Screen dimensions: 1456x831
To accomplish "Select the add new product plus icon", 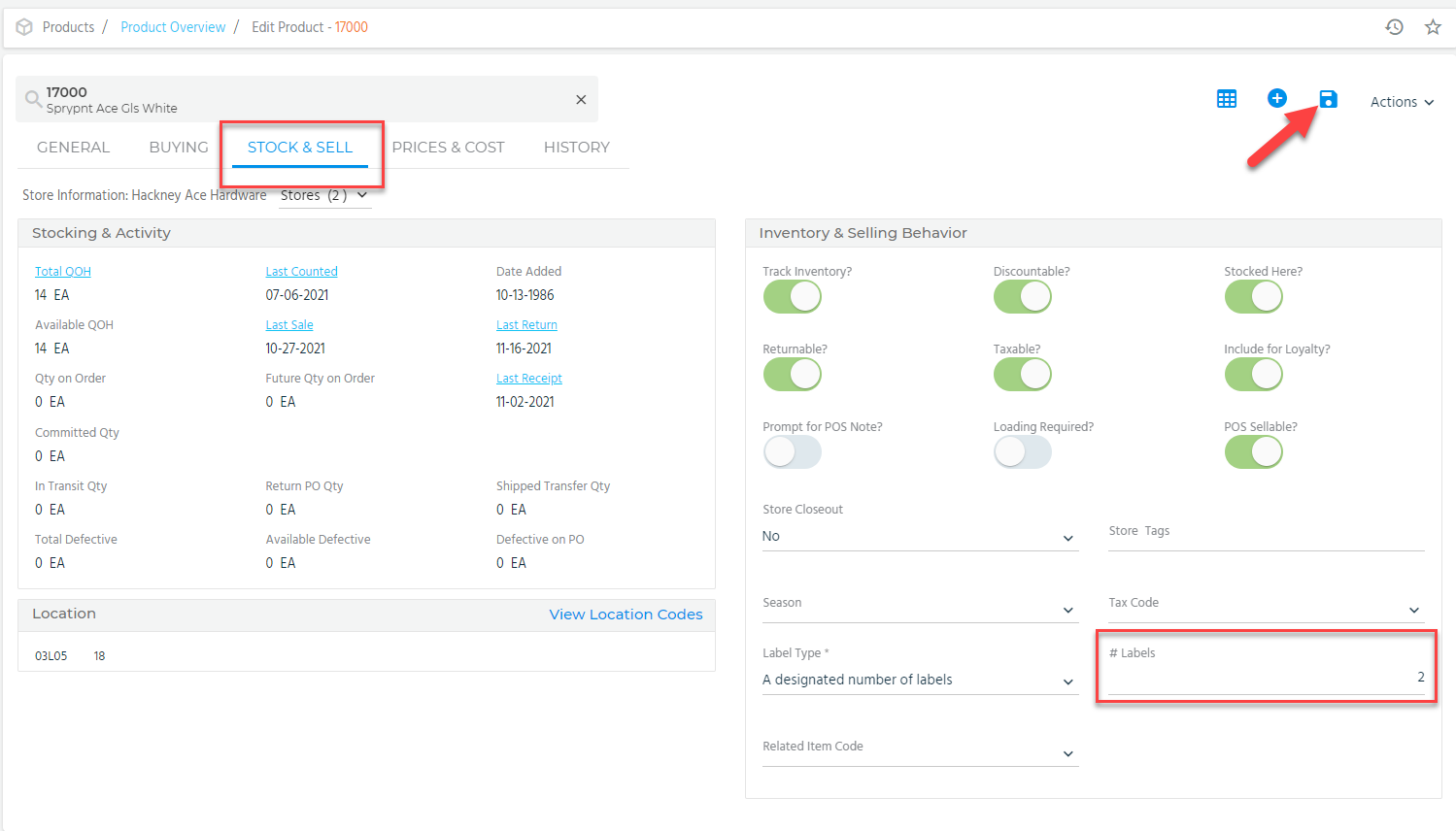I will (1276, 98).
